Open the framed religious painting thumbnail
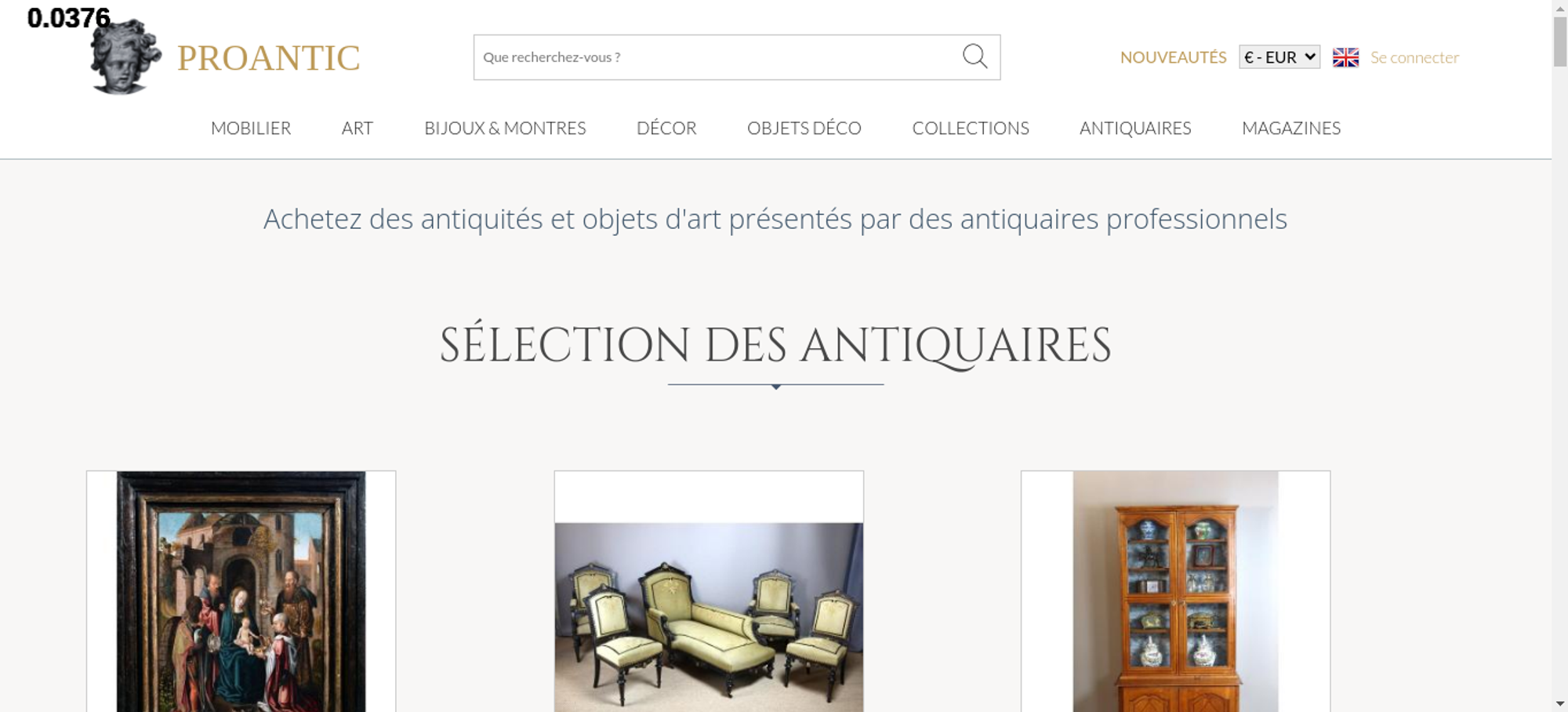This screenshot has height=712, width=1568. click(241, 591)
